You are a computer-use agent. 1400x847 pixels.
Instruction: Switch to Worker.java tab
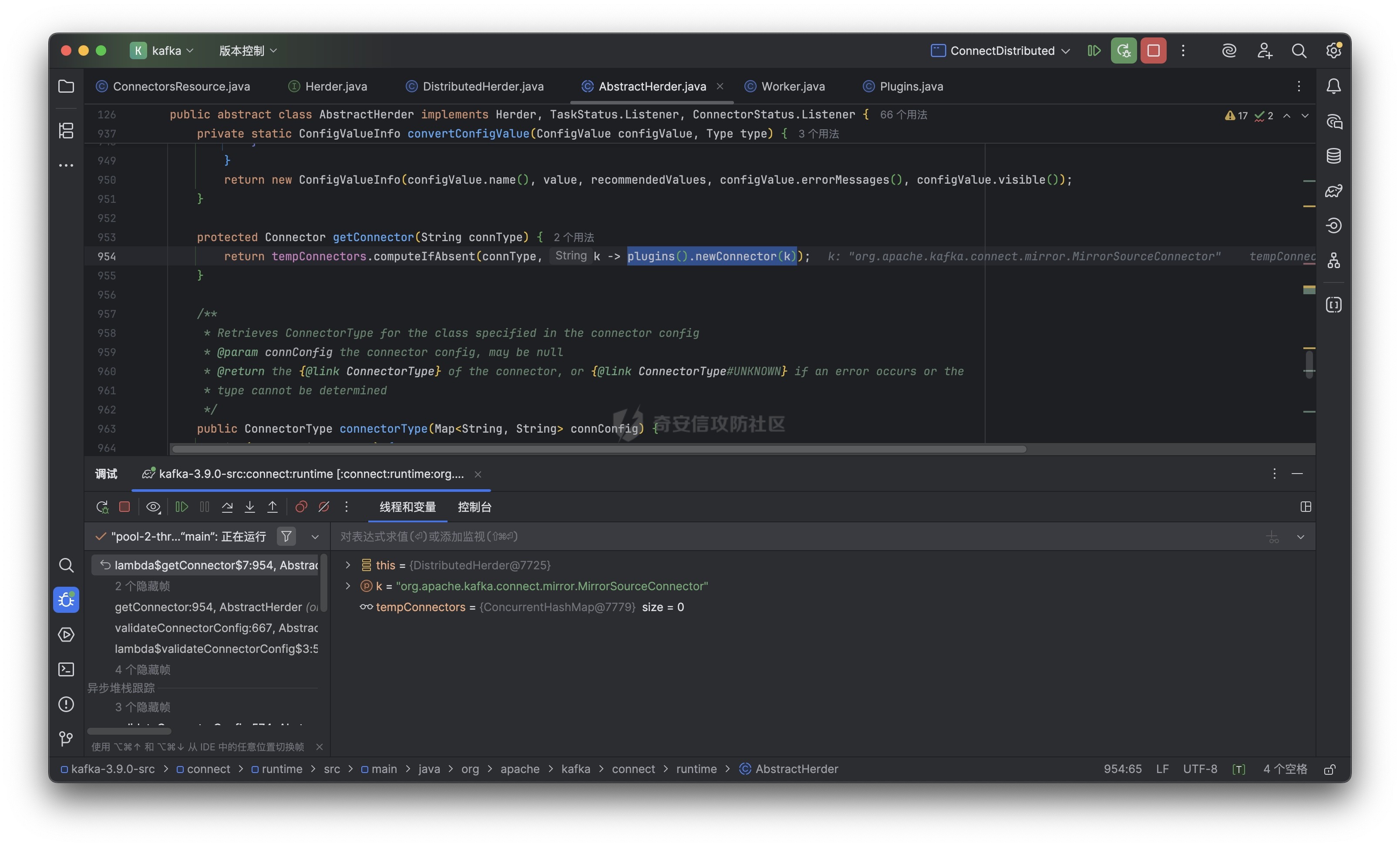(785, 86)
